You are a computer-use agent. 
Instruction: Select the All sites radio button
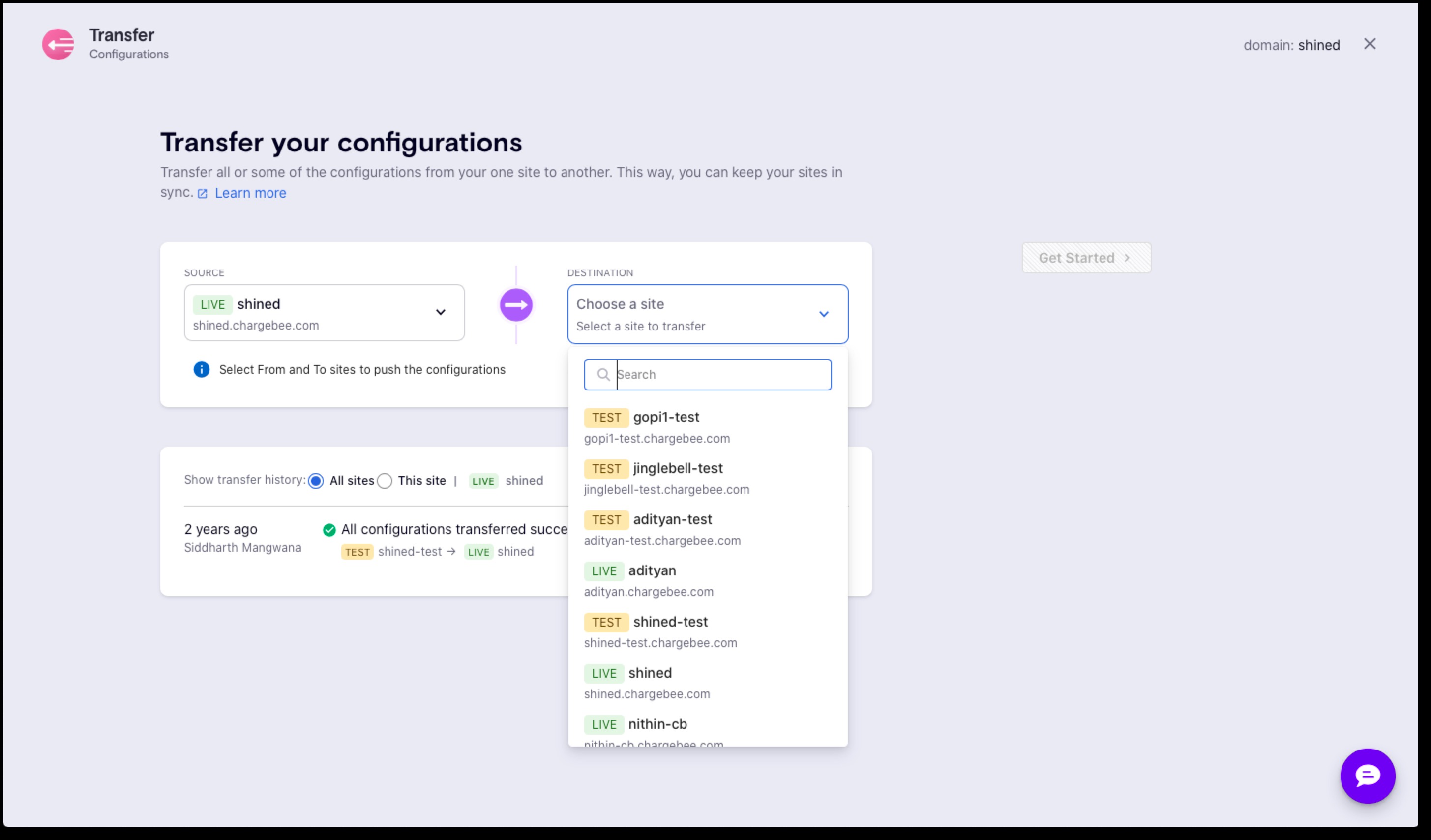pyautogui.click(x=316, y=481)
